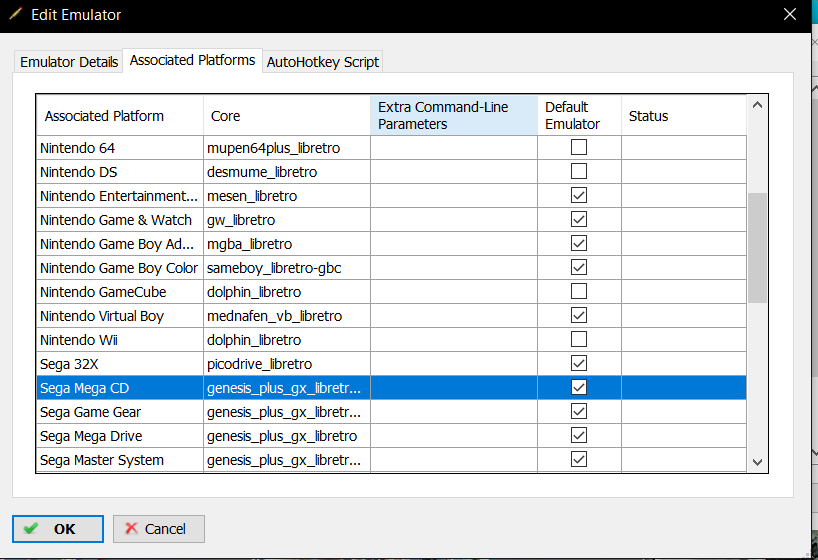Discard changes with the Cancel button
818x560 pixels.
click(159, 529)
